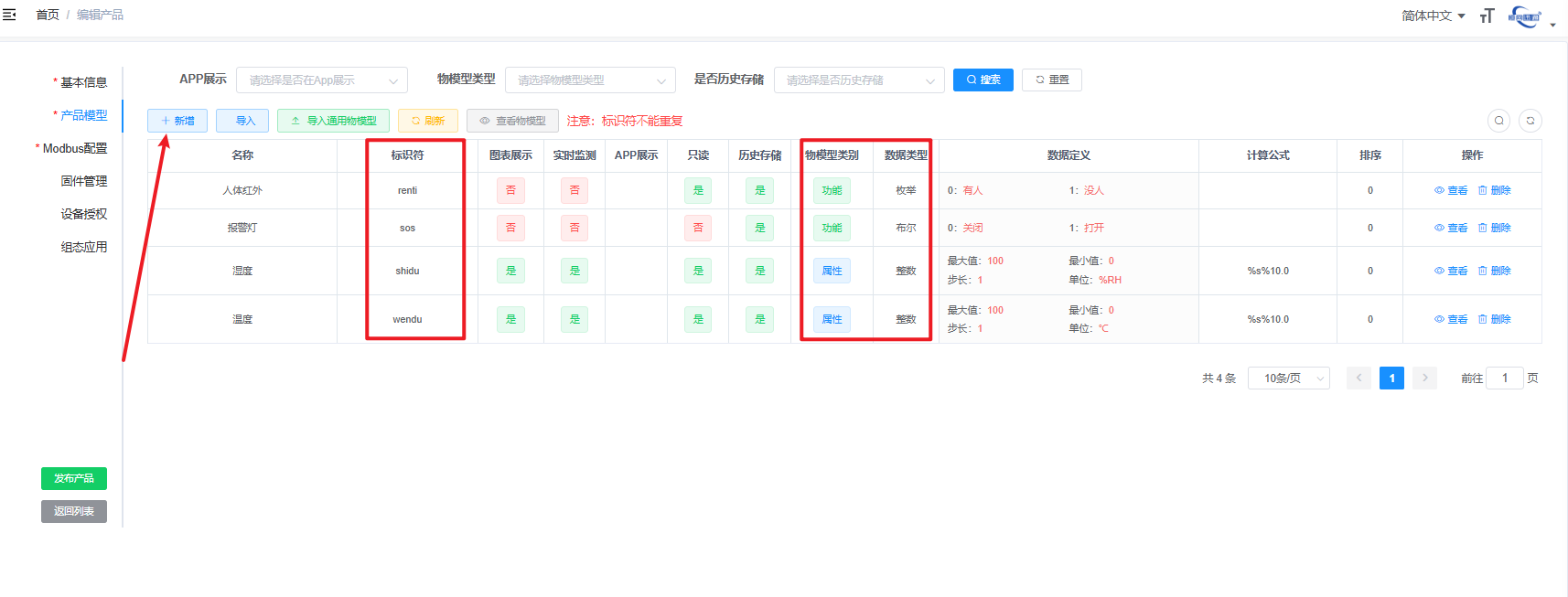Click the 新增 button
This screenshot has width=1568, height=597.
(x=177, y=121)
